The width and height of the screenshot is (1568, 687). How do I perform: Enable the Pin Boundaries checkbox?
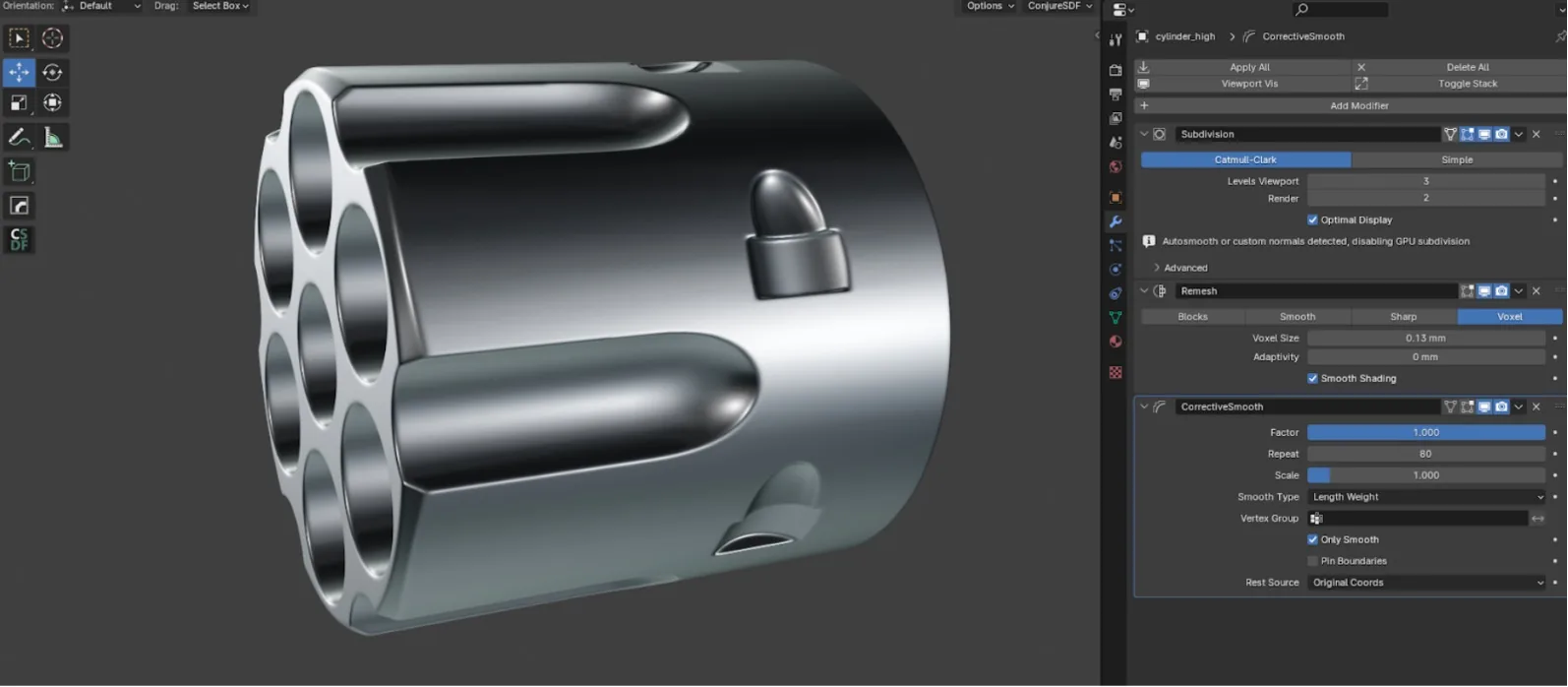[1312, 561]
